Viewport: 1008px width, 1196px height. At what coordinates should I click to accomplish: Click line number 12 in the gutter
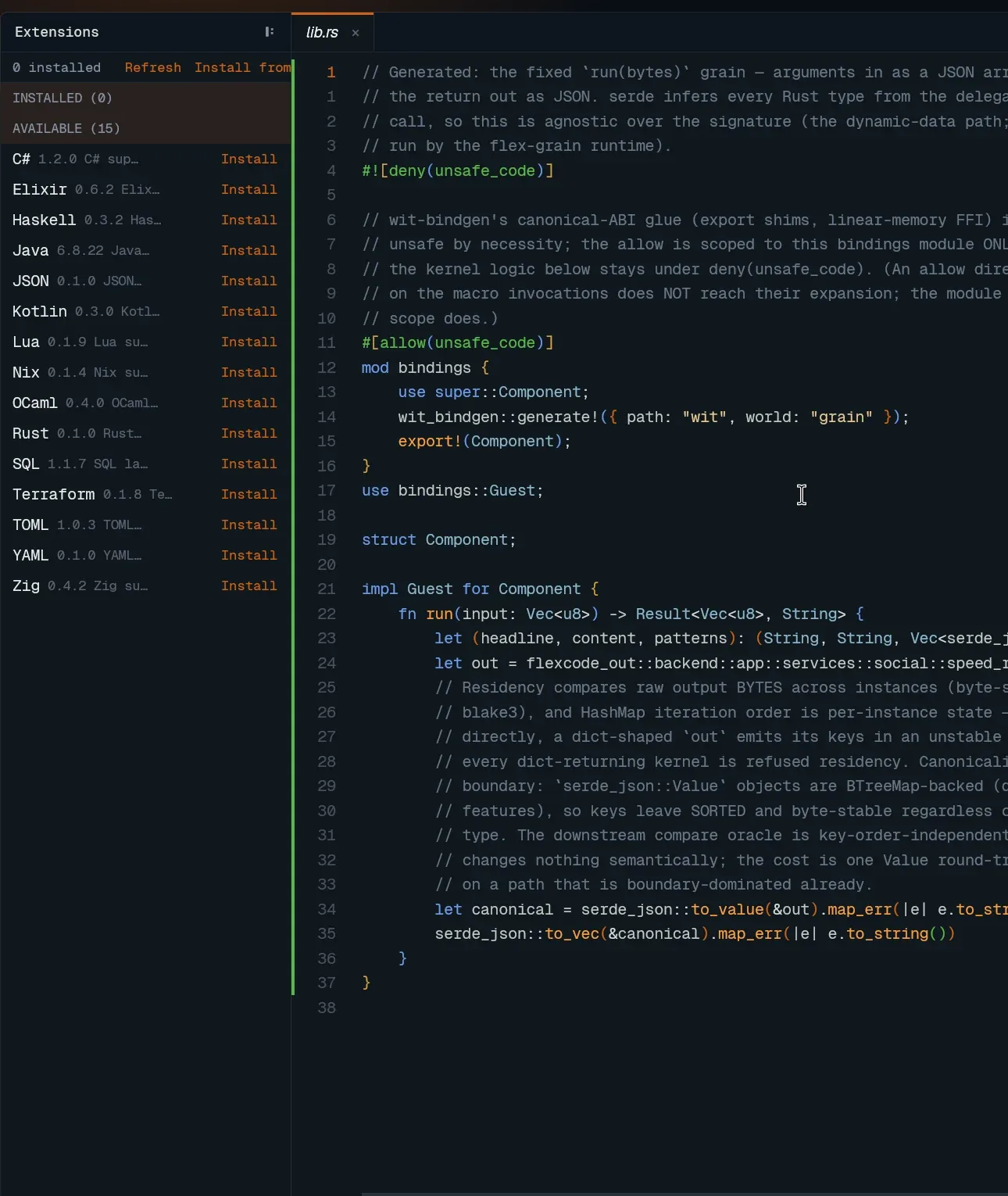click(x=327, y=367)
